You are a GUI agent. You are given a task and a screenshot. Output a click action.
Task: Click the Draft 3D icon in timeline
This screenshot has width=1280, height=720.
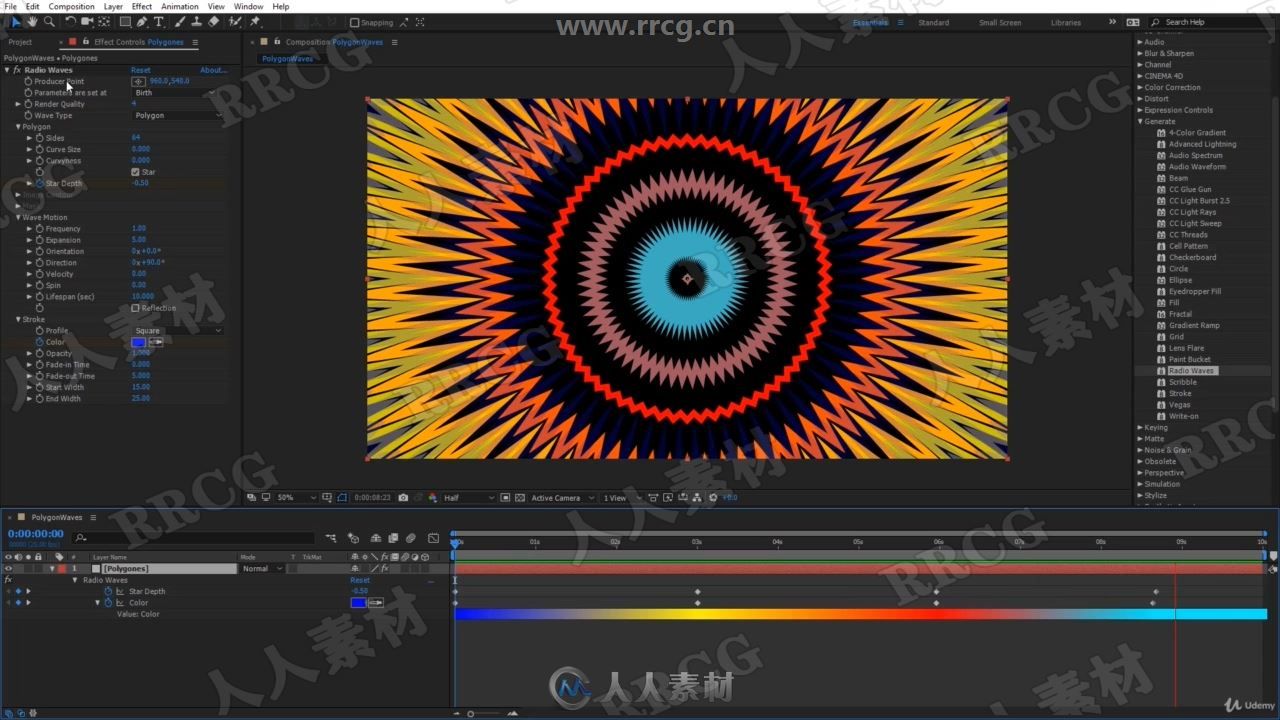pos(353,538)
